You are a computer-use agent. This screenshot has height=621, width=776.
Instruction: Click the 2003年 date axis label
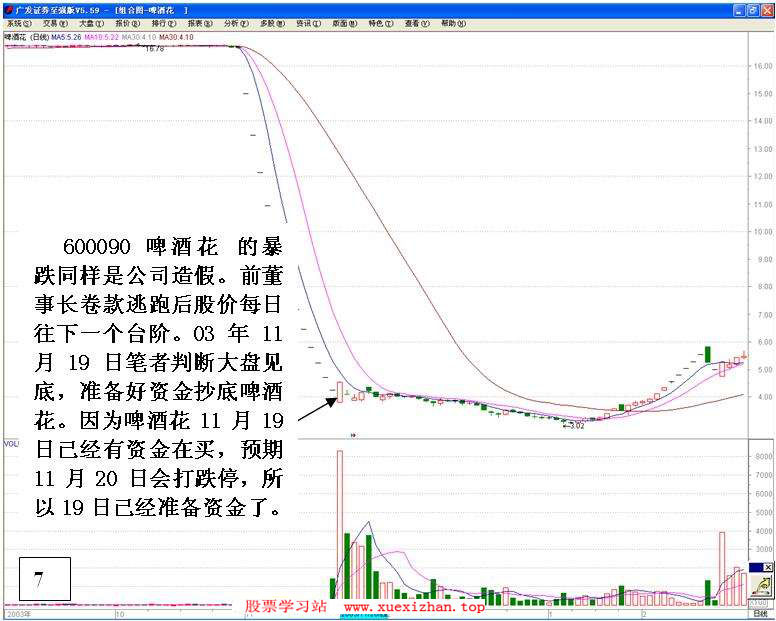click(x=19, y=614)
